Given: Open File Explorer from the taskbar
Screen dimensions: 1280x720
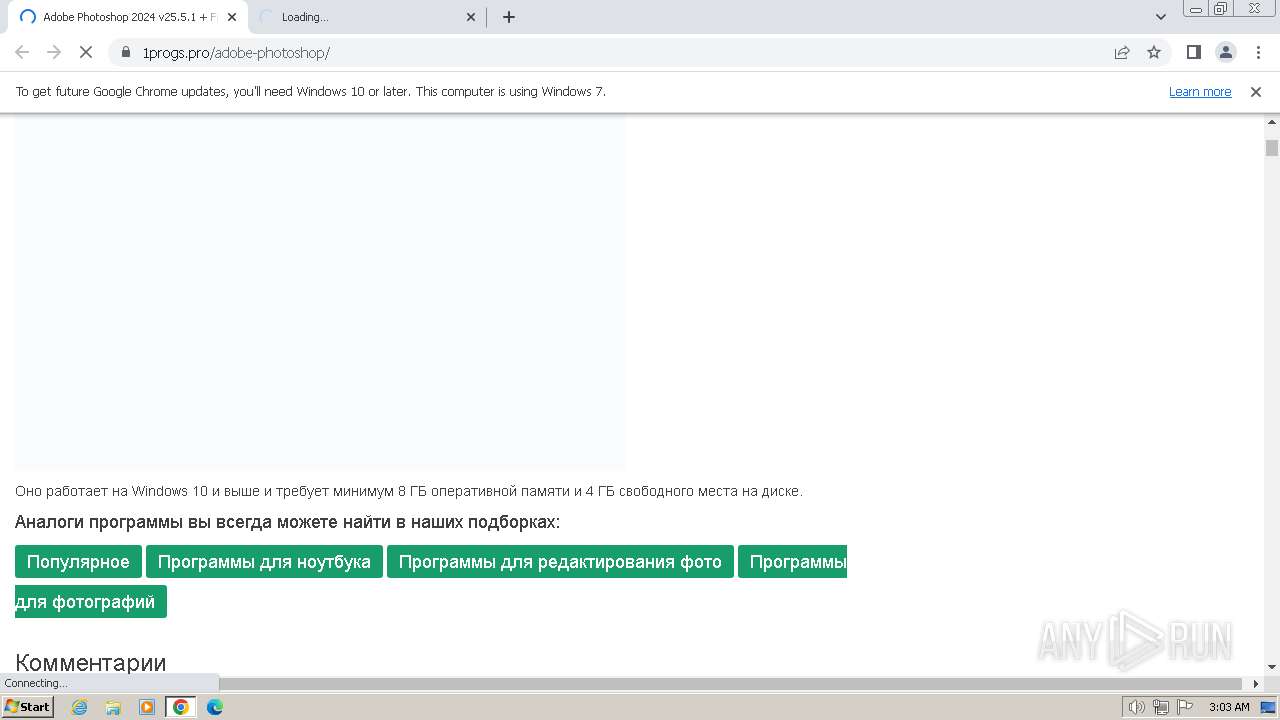Looking at the screenshot, I should [113, 707].
